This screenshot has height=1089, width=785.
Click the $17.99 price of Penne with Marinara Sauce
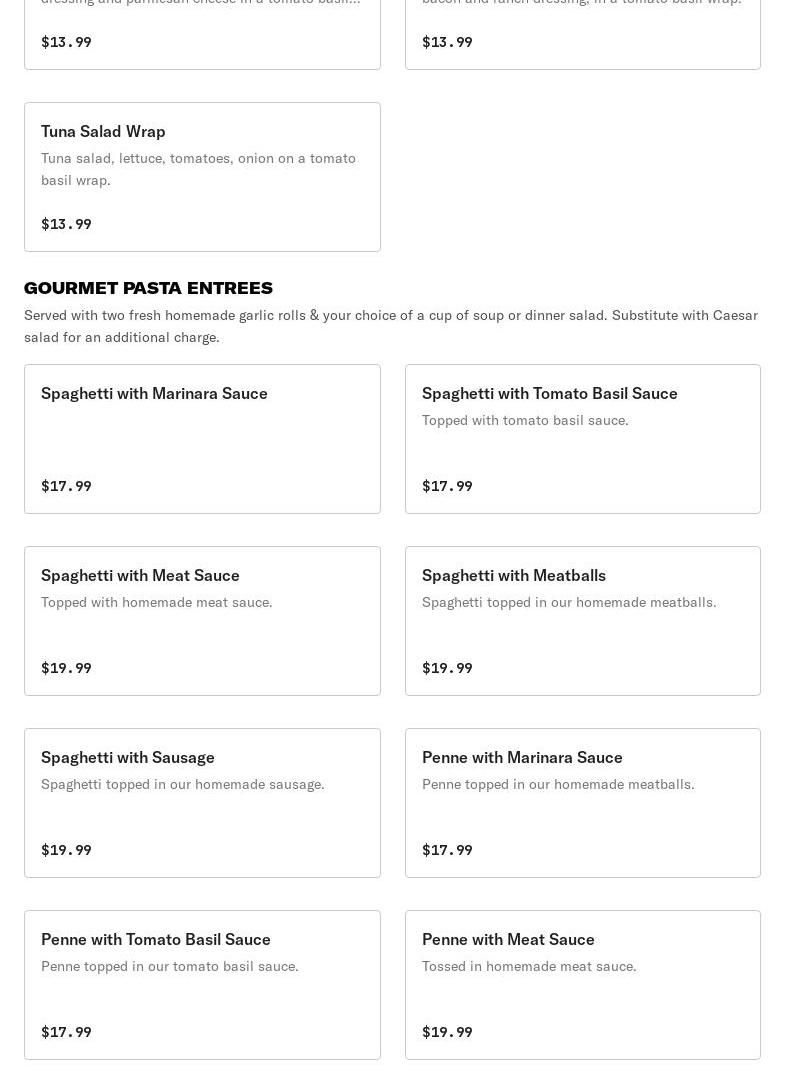point(447,850)
